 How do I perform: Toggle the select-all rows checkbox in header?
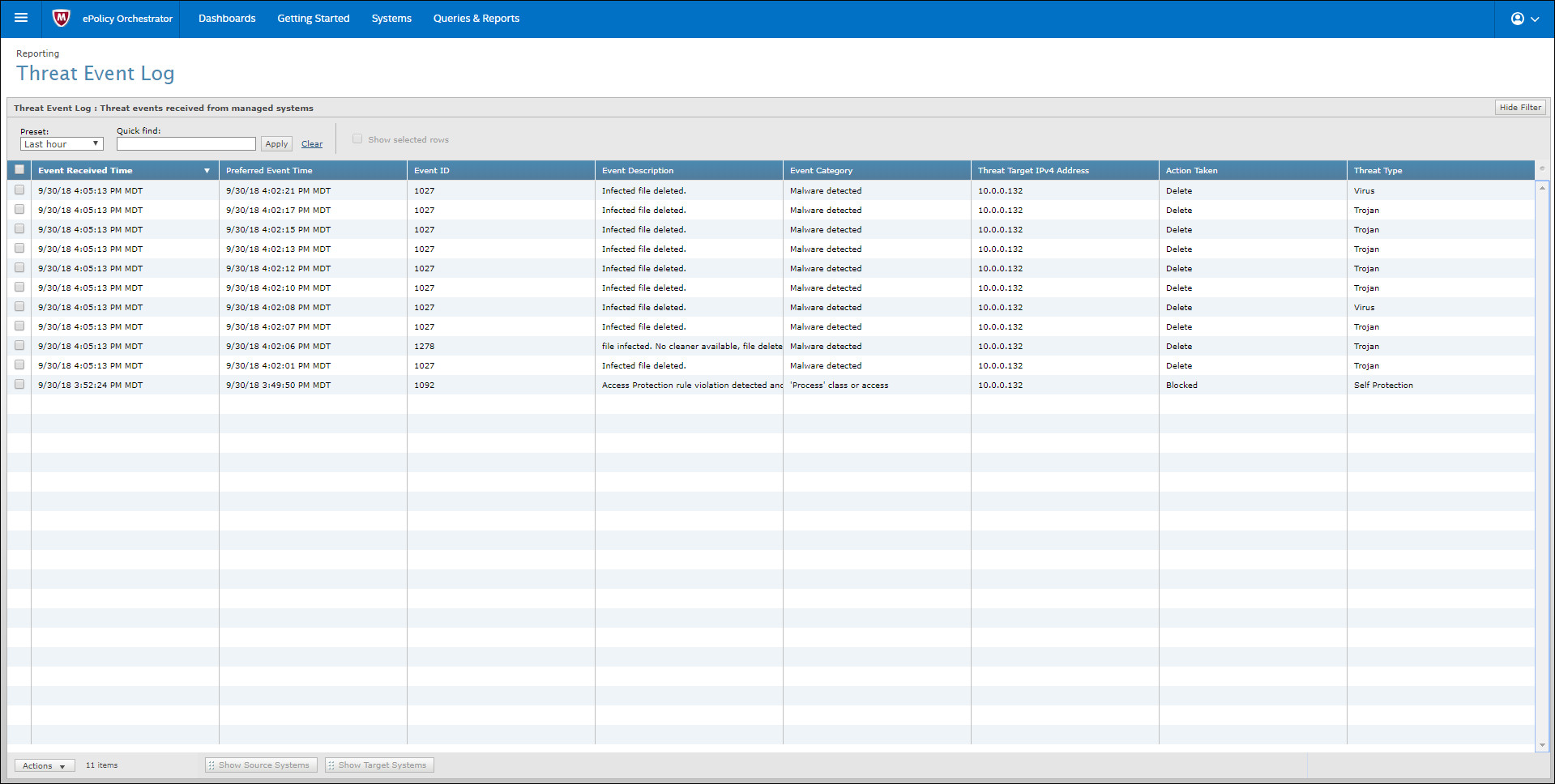click(x=19, y=170)
